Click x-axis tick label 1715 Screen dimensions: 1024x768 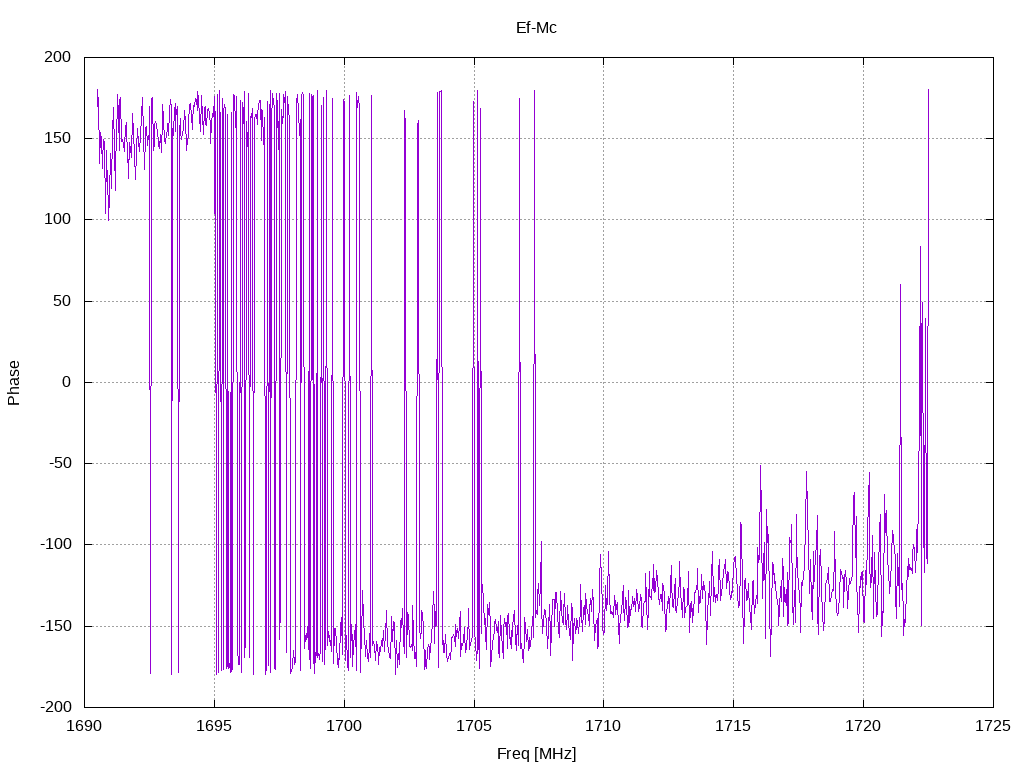[733, 726]
